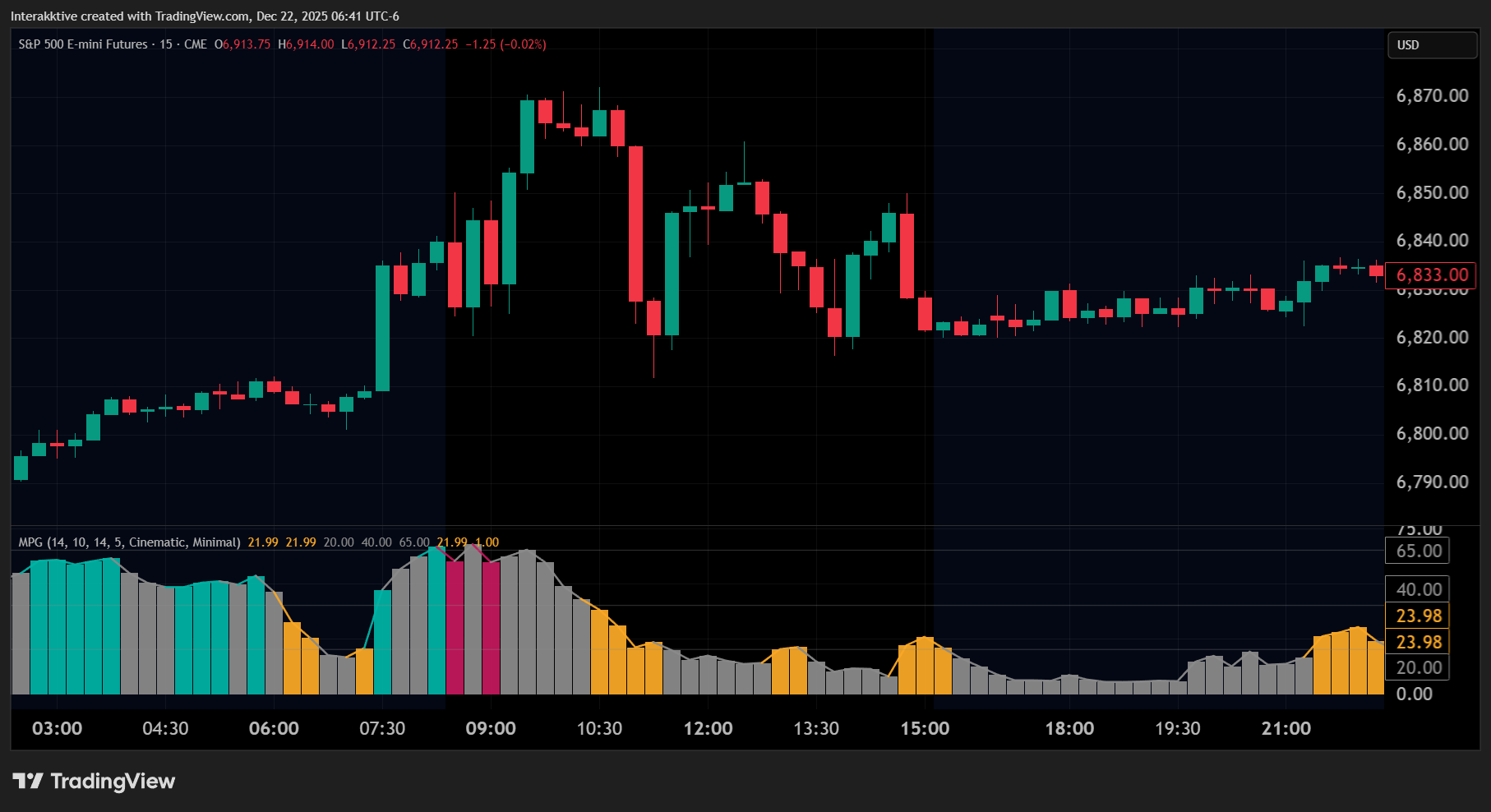Click the 13:30 time axis label
This screenshot has width=1491, height=812.
(x=816, y=729)
